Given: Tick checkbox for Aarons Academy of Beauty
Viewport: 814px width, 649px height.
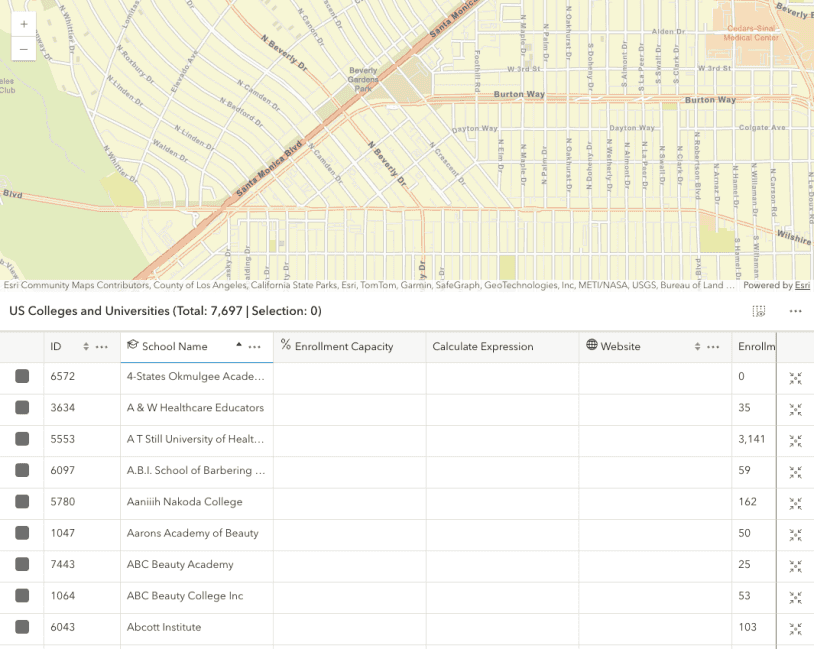Looking at the screenshot, I should point(22,533).
